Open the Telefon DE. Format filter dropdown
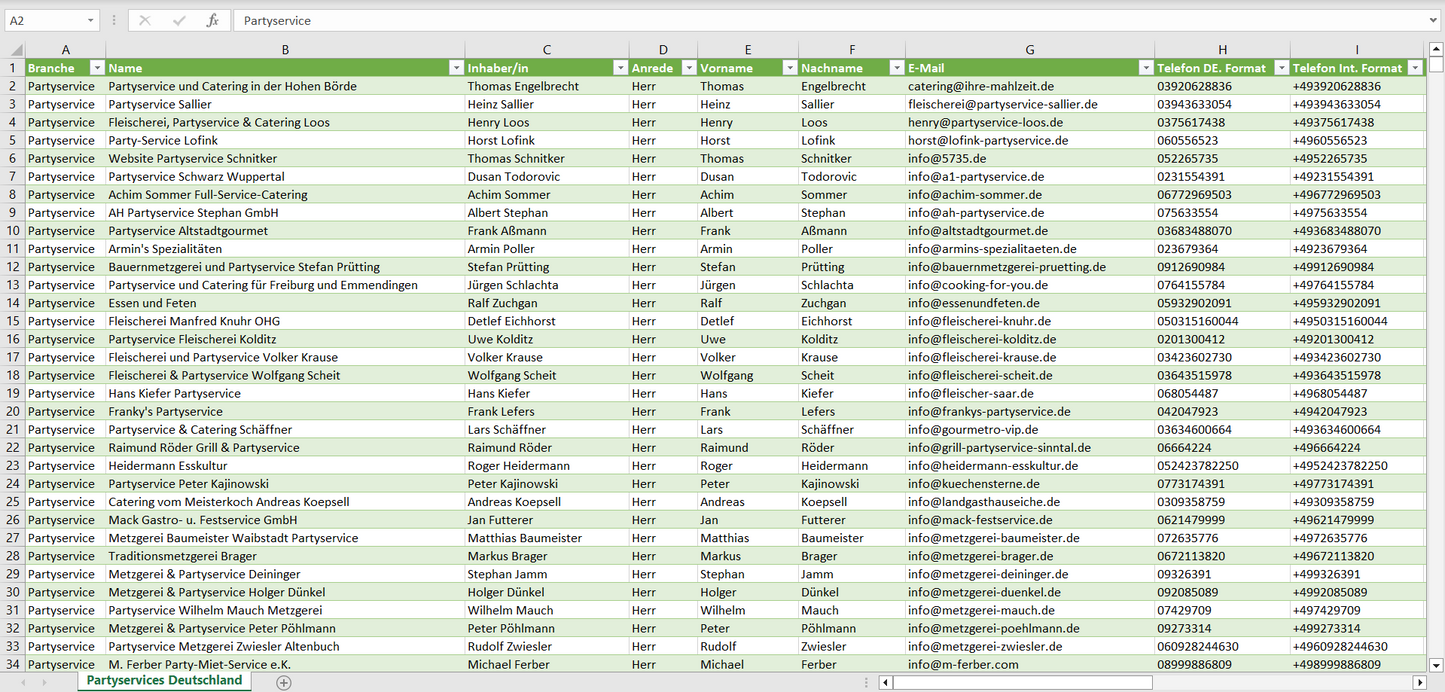Image resolution: width=1445 pixels, height=692 pixels. coord(1280,68)
